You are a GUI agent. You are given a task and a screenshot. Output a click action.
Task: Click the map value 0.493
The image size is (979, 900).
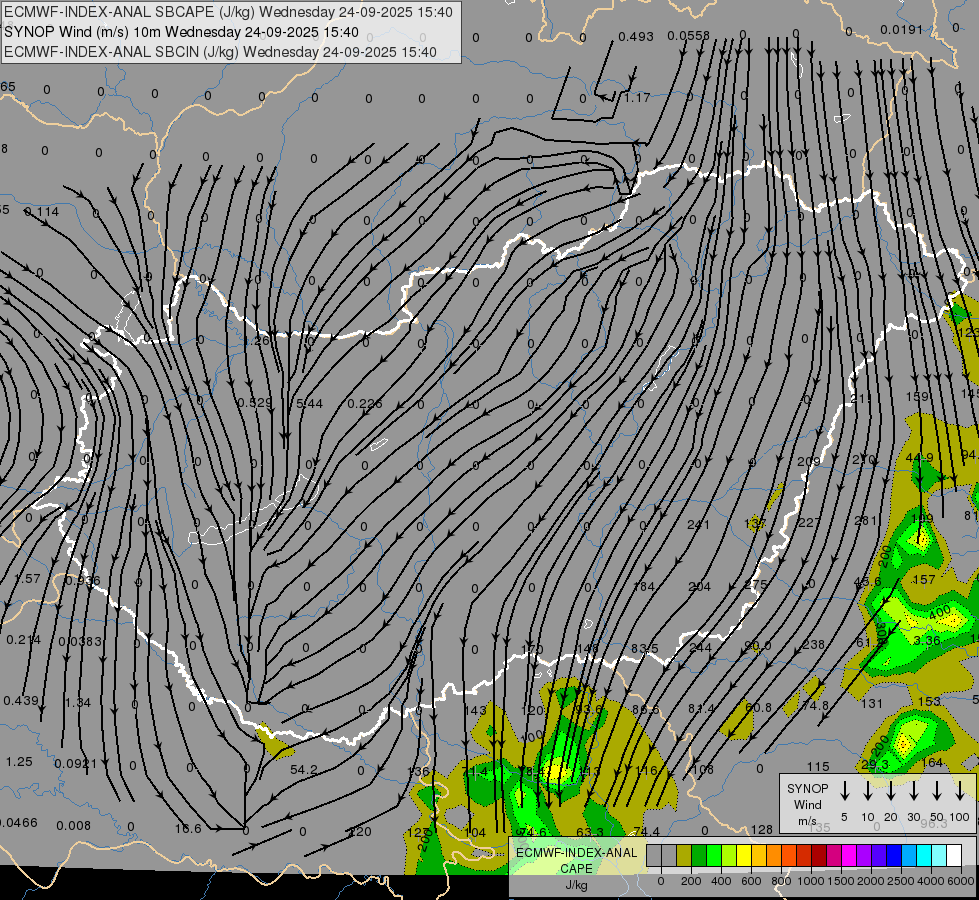click(x=636, y=37)
